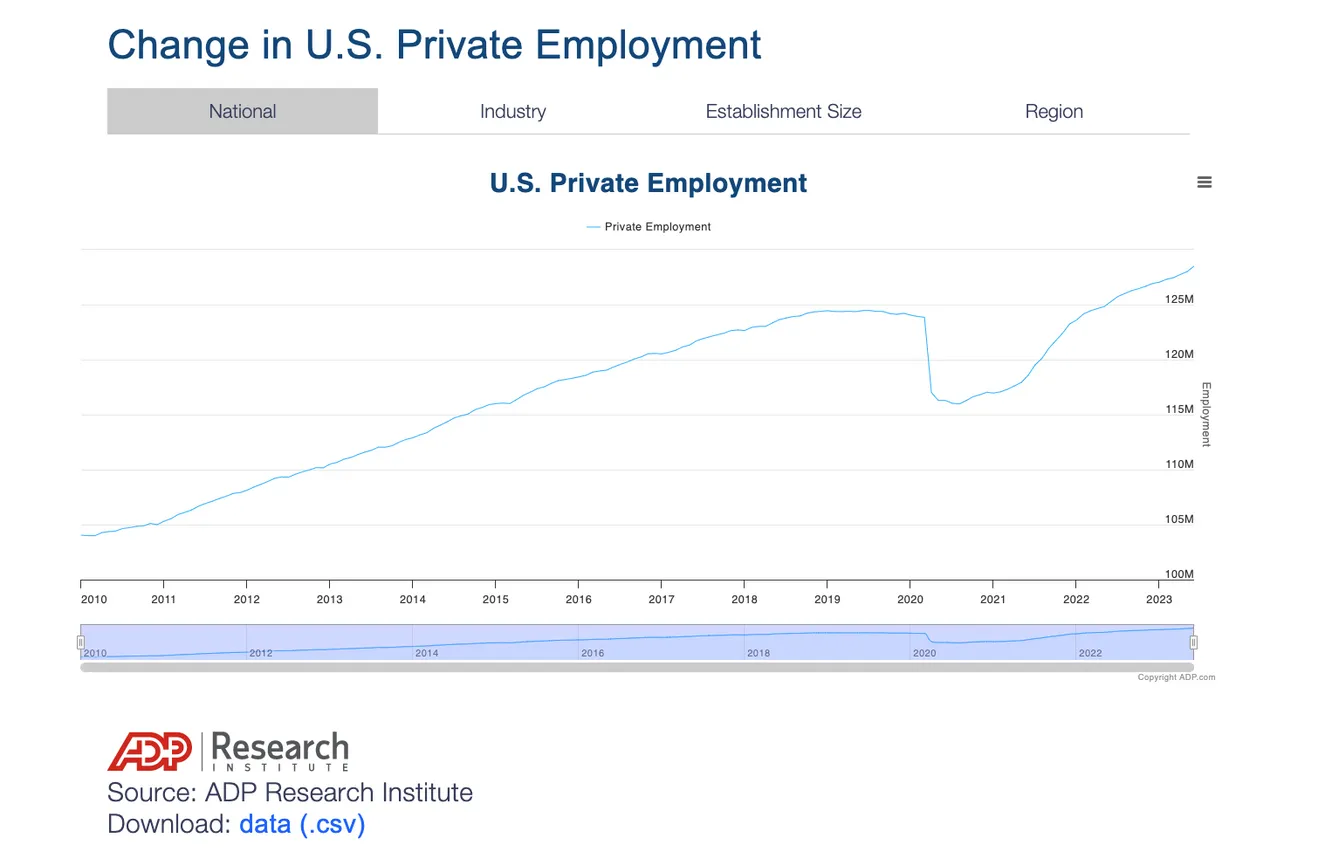Open the chart hamburger context menu
1332x859 pixels.
click(x=1204, y=182)
